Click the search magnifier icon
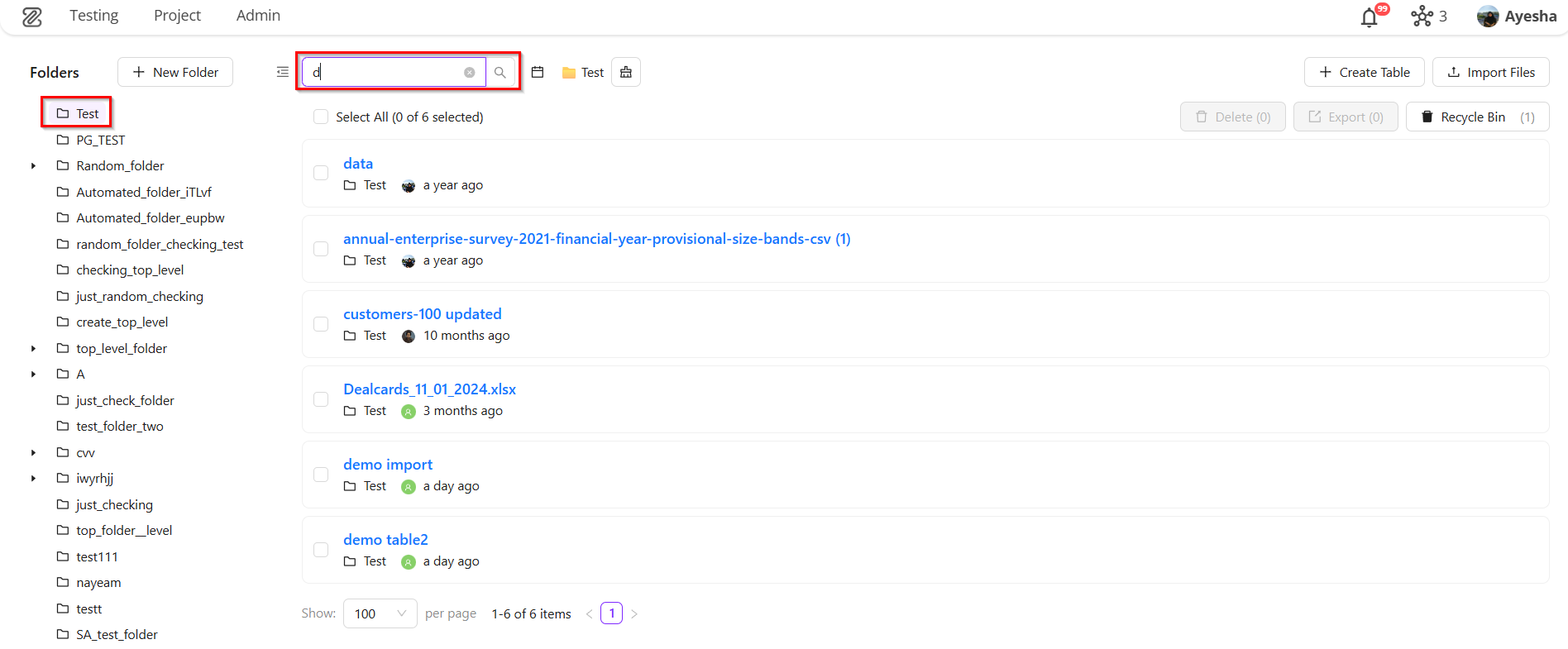 click(500, 73)
